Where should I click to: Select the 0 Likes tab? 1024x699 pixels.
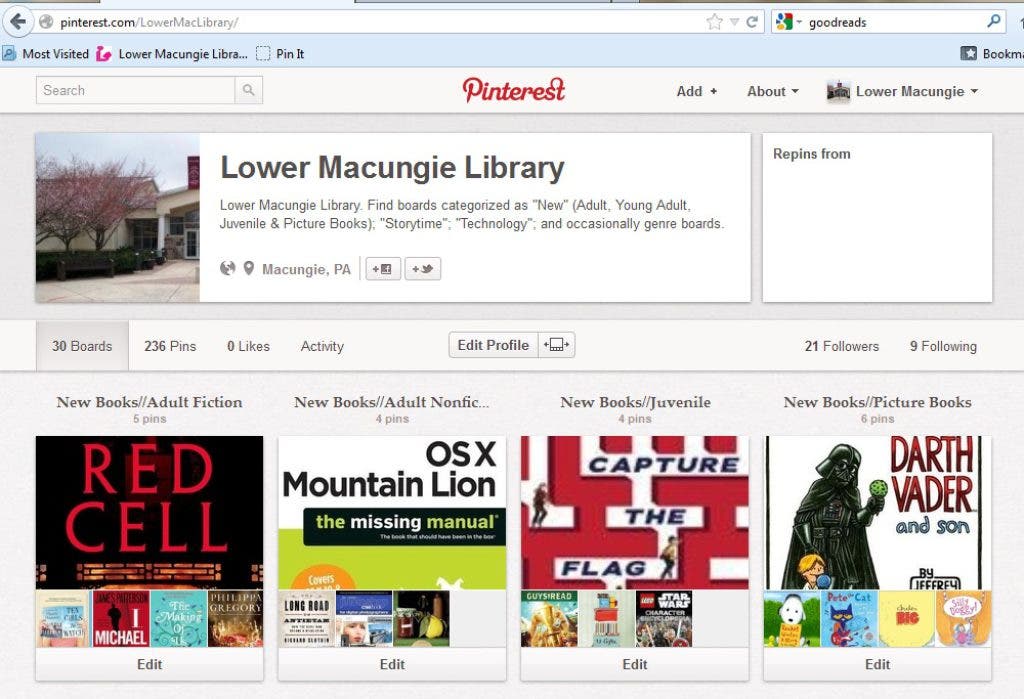[x=248, y=346]
